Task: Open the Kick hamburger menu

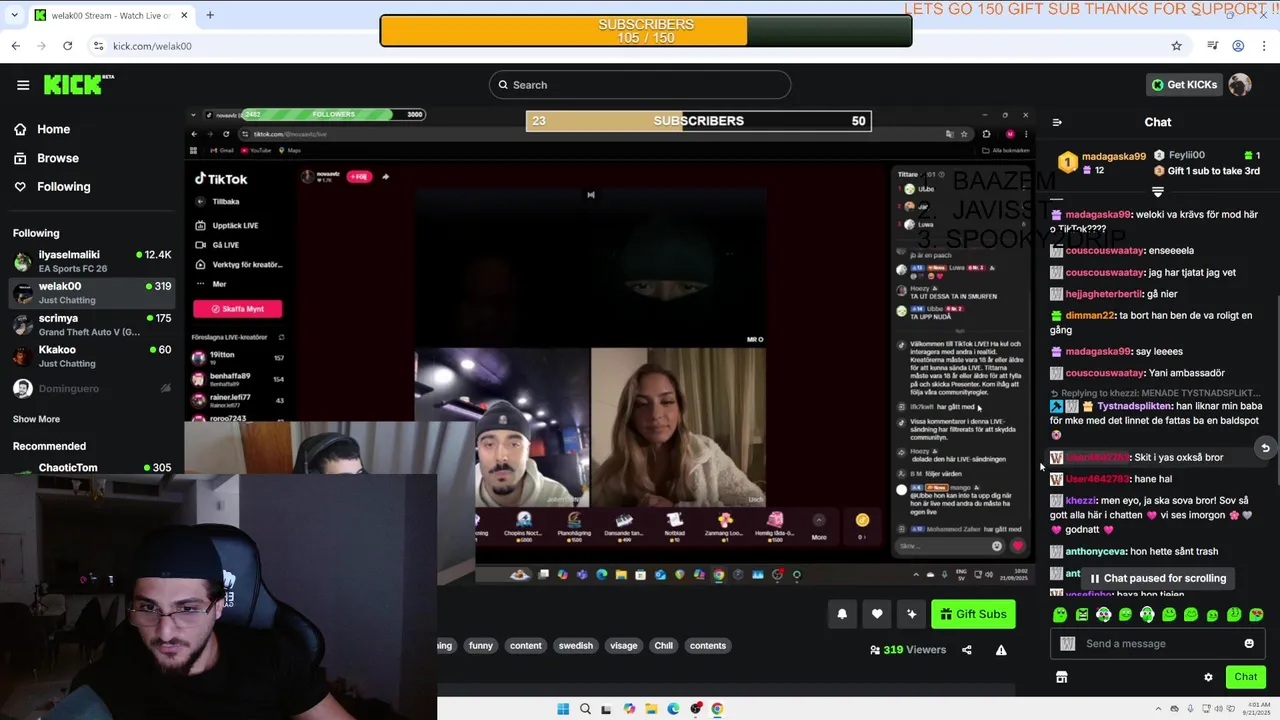Action: point(23,85)
